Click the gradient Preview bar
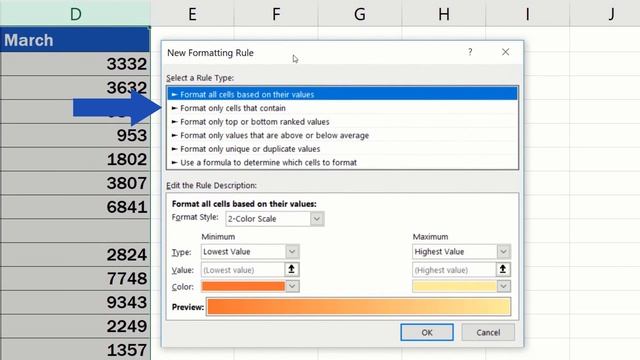This screenshot has height=360, width=640. [358, 307]
